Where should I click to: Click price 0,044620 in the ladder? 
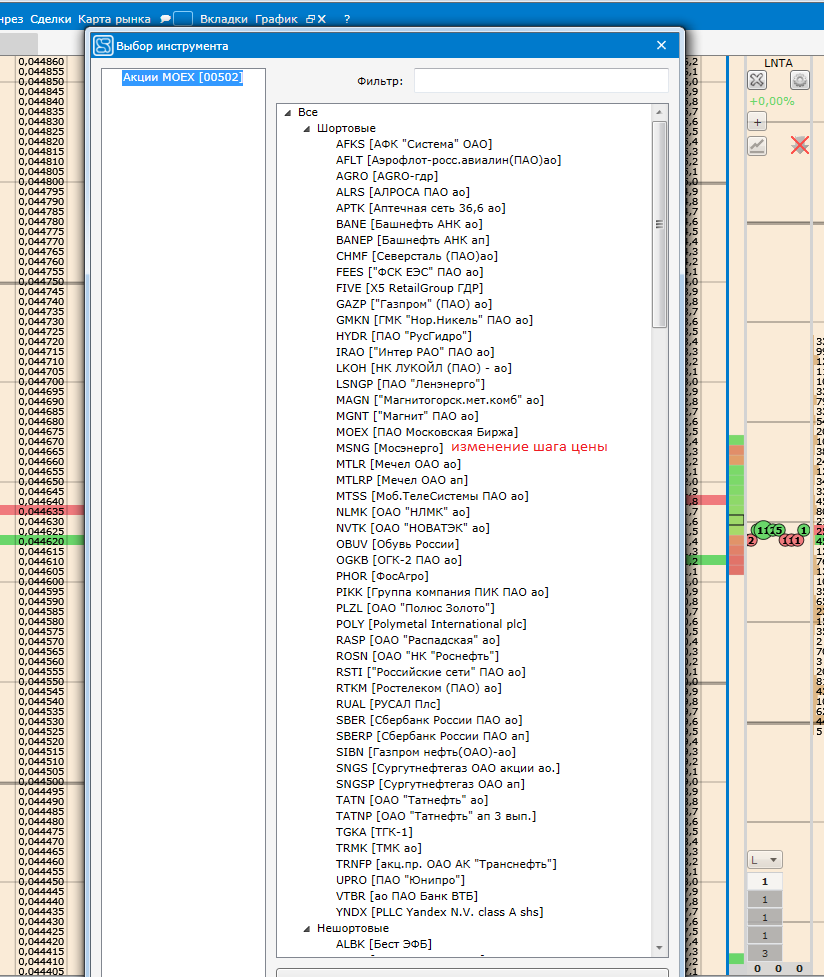pyautogui.click(x=41, y=541)
